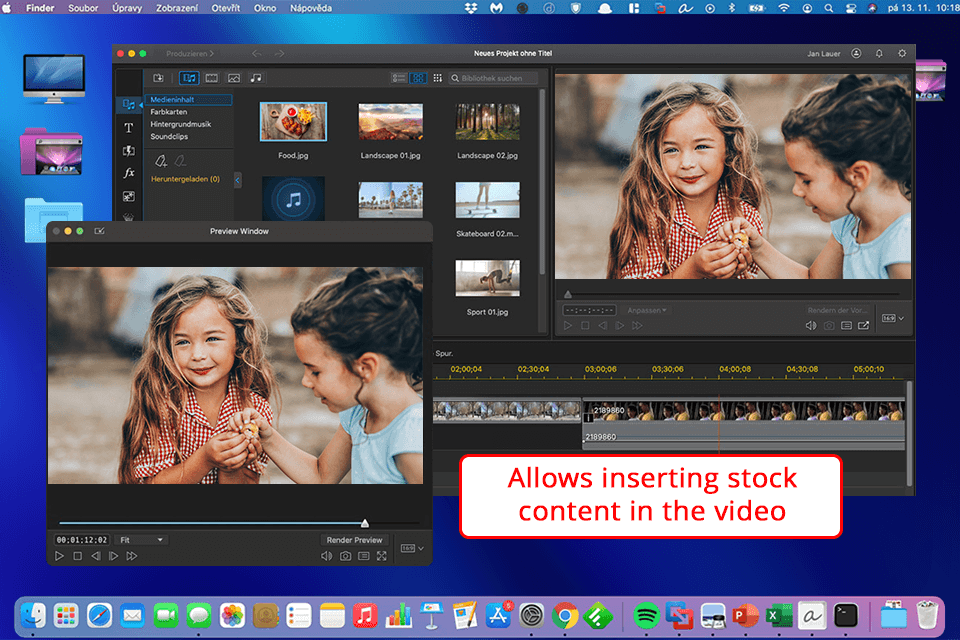960x640 pixels.
Task: Step to previous frame in Preview Window
Action: tap(96, 556)
